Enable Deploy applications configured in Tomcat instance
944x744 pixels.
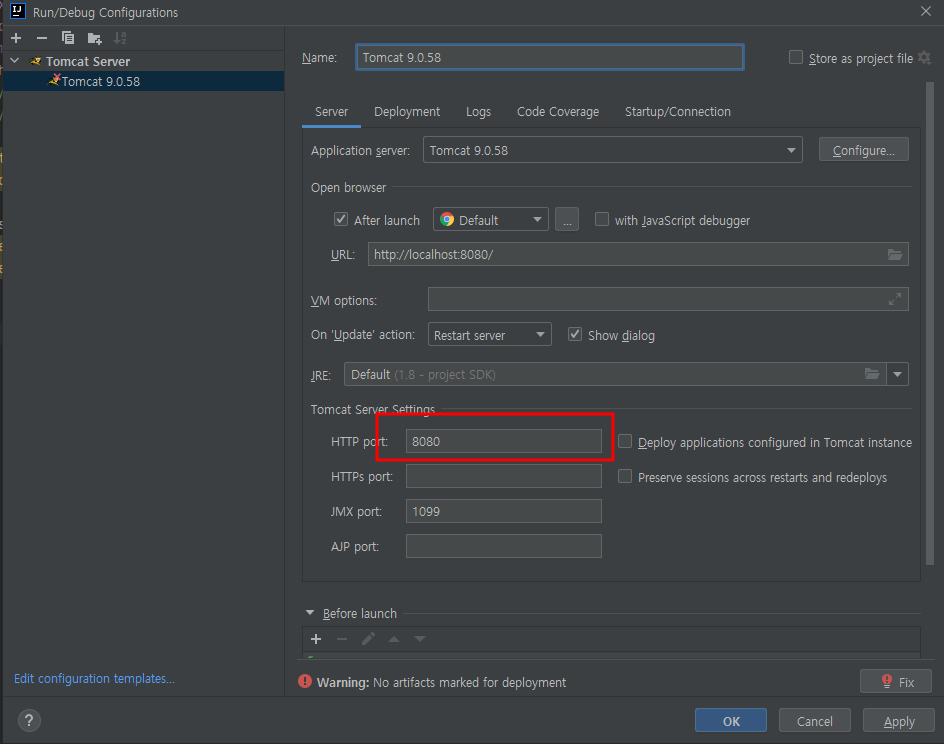[625, 441]
